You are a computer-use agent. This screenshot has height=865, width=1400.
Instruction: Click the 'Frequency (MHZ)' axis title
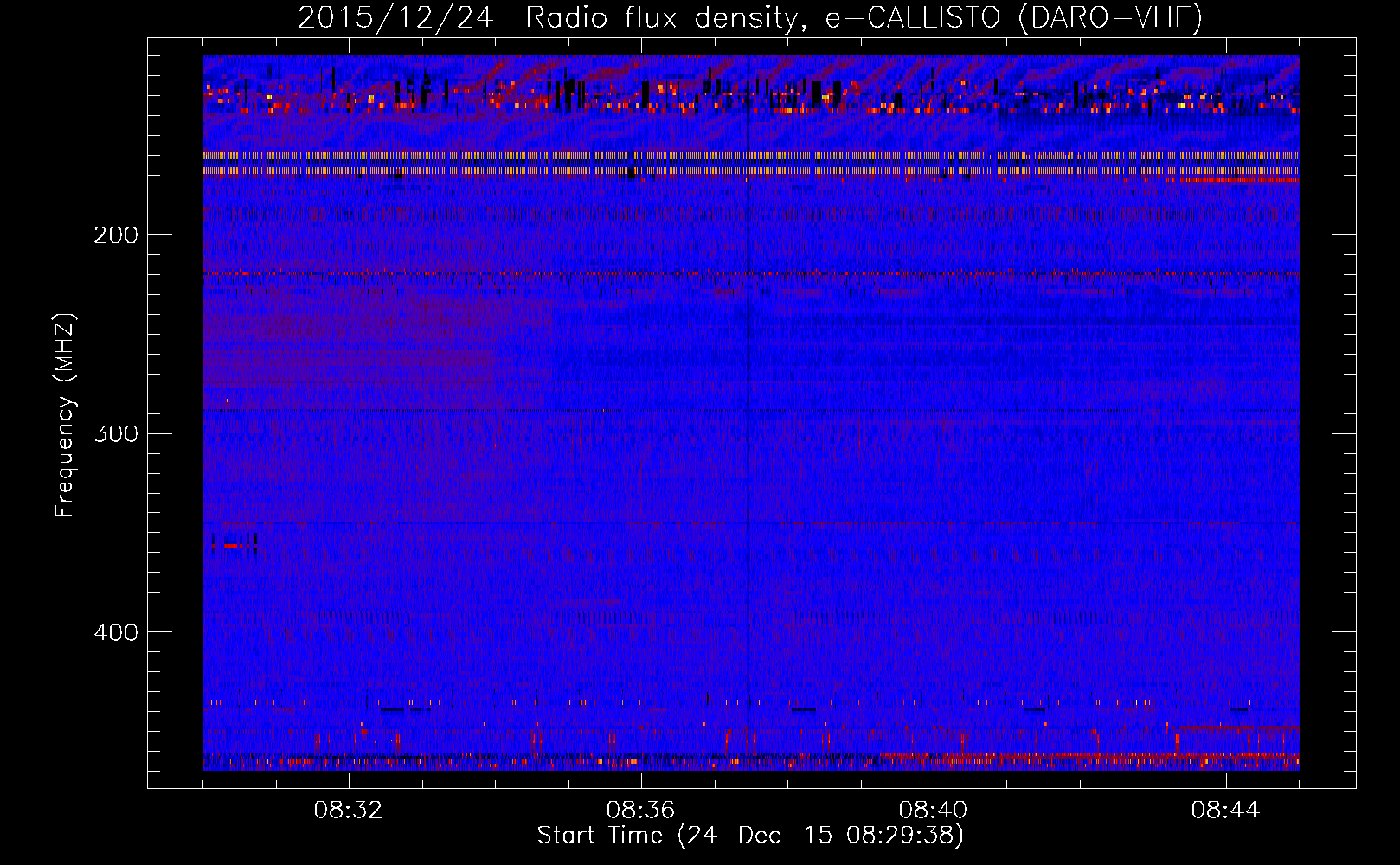(66, 414)
